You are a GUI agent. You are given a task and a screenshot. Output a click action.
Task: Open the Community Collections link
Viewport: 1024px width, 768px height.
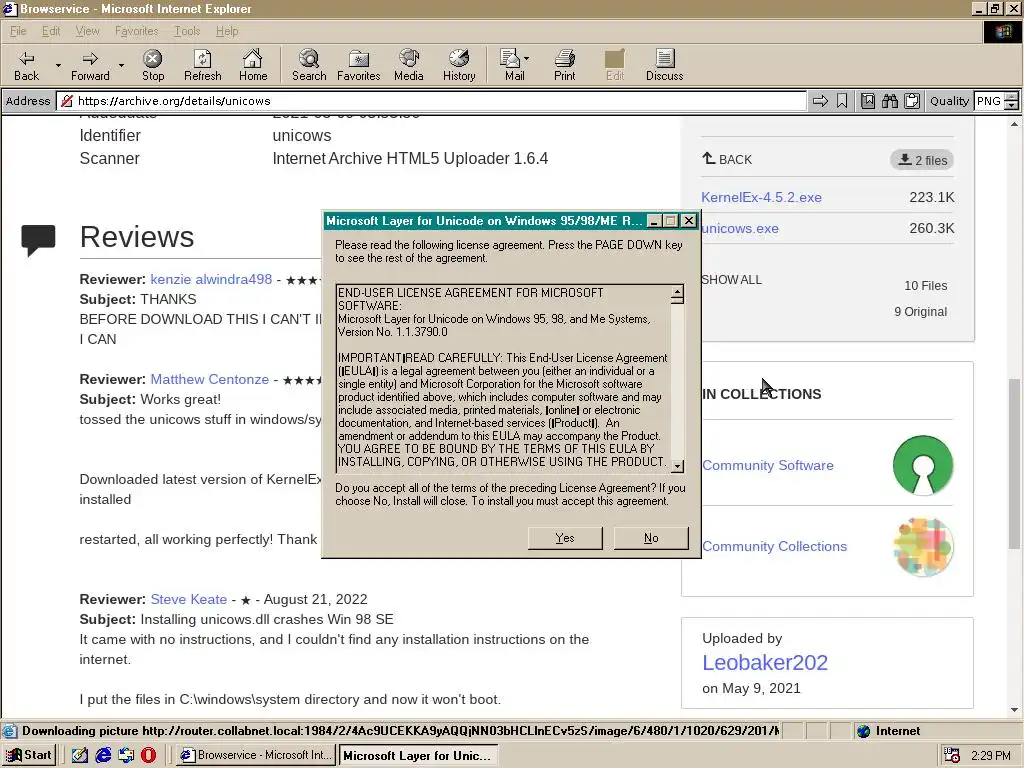click(x=775, y=546)
